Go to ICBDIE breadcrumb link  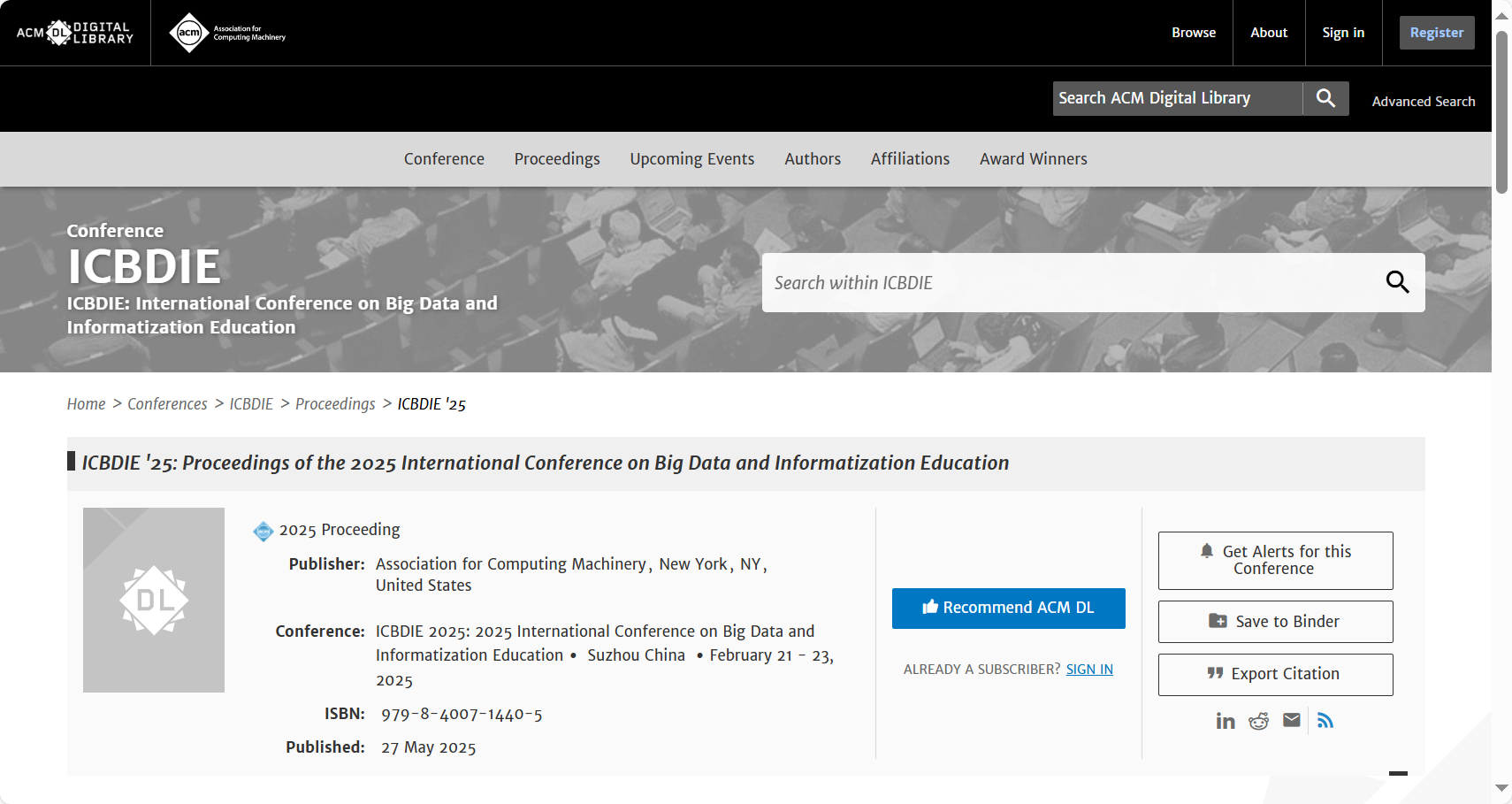pos(251,404)
